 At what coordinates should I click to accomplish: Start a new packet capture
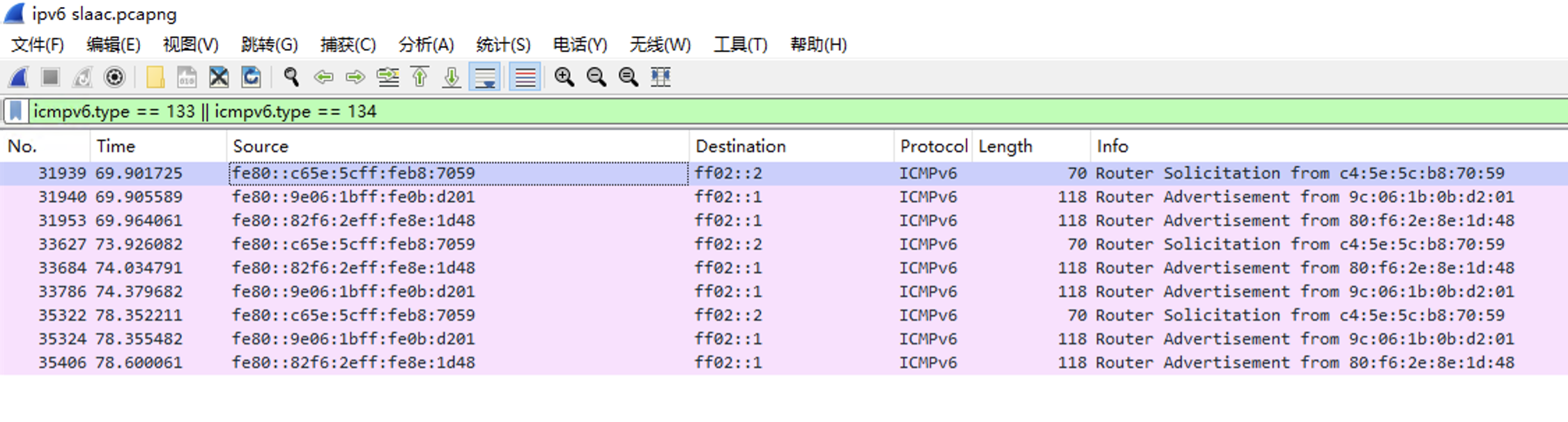18,77
